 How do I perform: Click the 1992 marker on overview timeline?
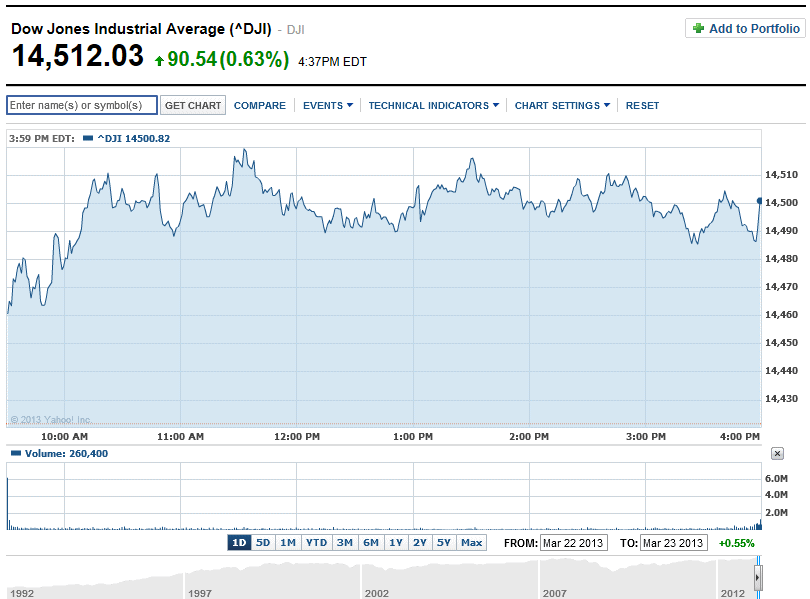point(22,593)
